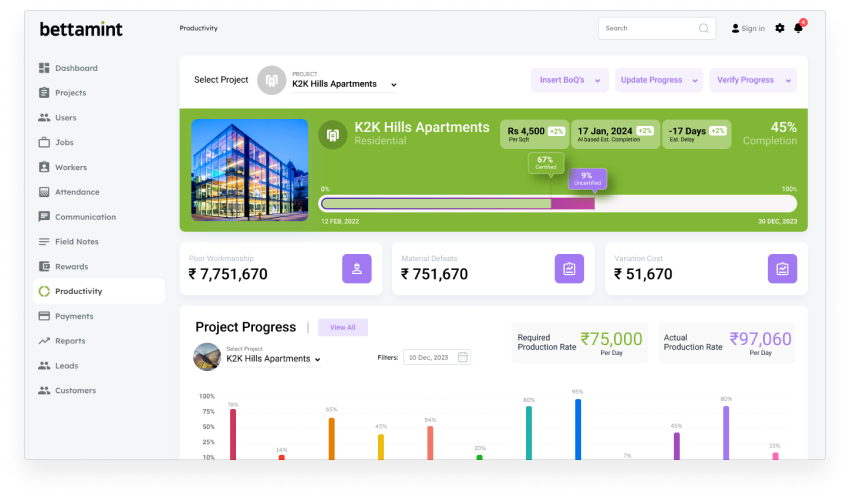Click the View All button
This screenshot has height=498, width=850.
(x=343, y=327)
